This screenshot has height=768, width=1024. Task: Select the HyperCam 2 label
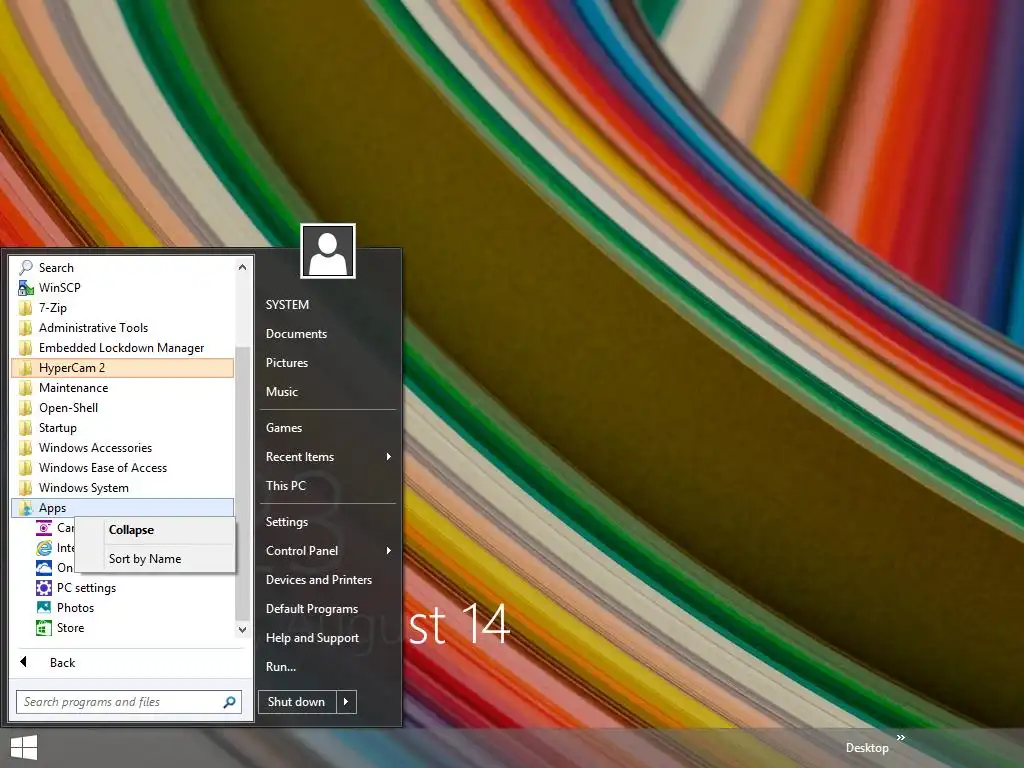(x=72, y=368)
